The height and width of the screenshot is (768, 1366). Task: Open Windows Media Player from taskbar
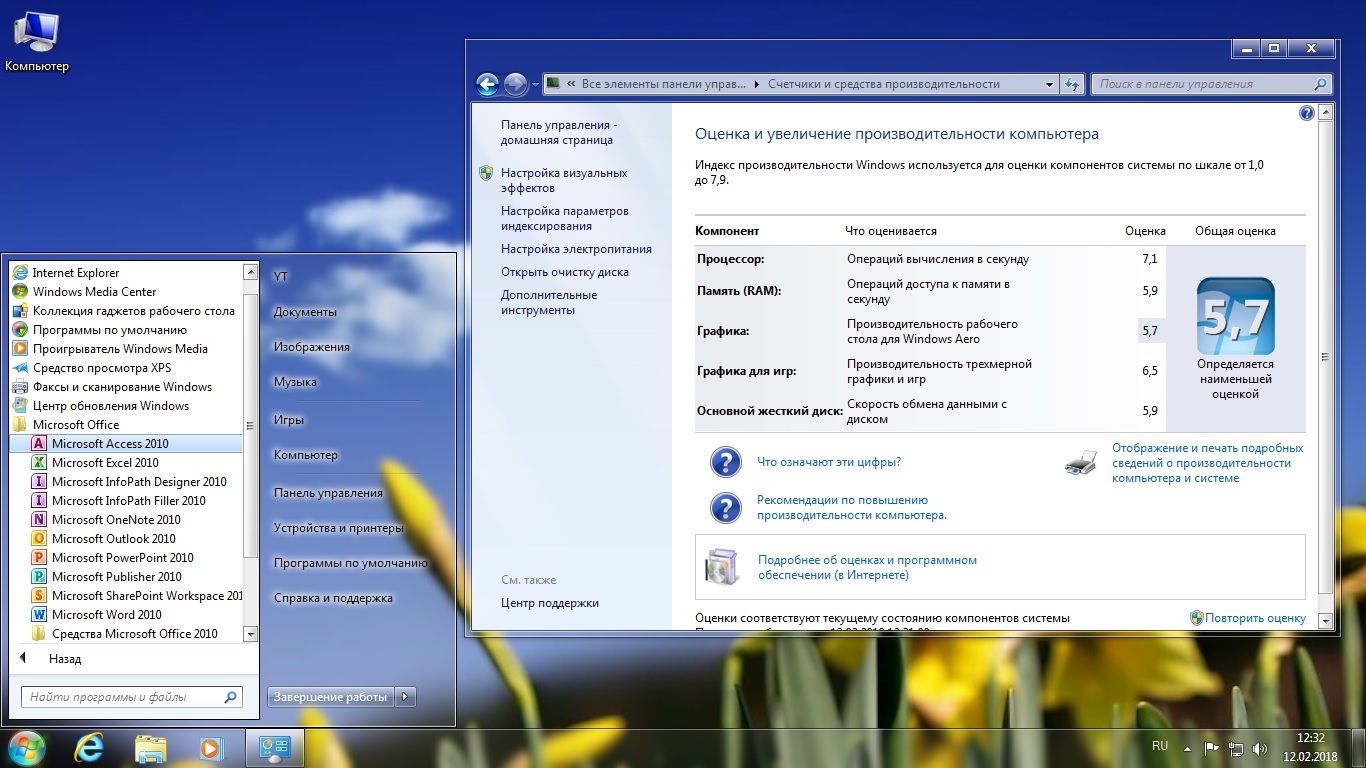pos(211,748)
